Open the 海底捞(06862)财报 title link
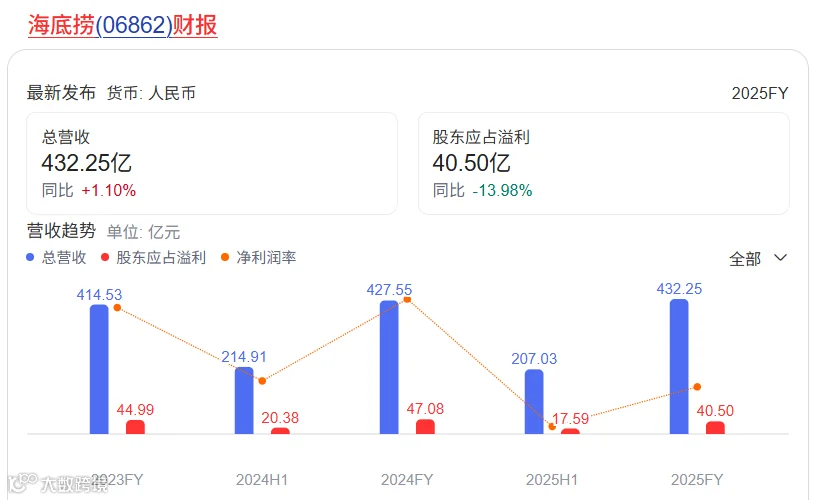 click(x=123, y=25)
